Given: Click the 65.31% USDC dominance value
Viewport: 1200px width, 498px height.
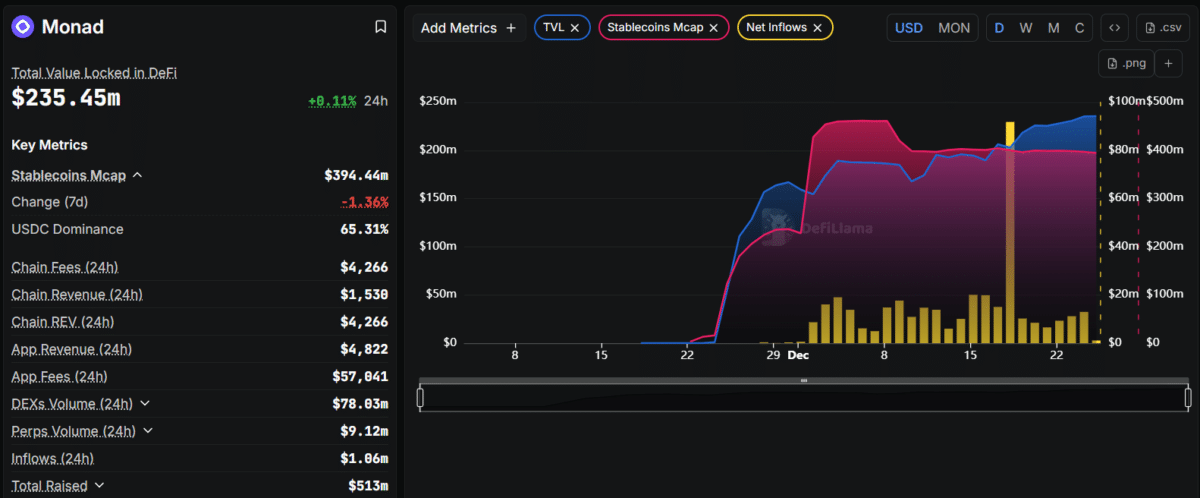Looking at the screenshot, I should pyautogui.click(x=365, y=229).
